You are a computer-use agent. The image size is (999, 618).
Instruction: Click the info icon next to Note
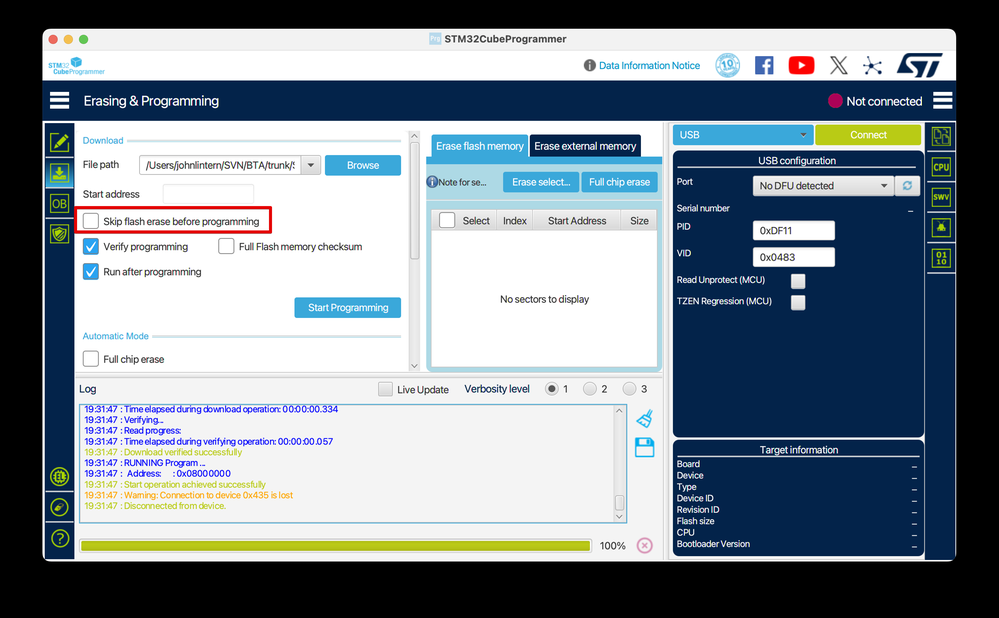point(432,182)
